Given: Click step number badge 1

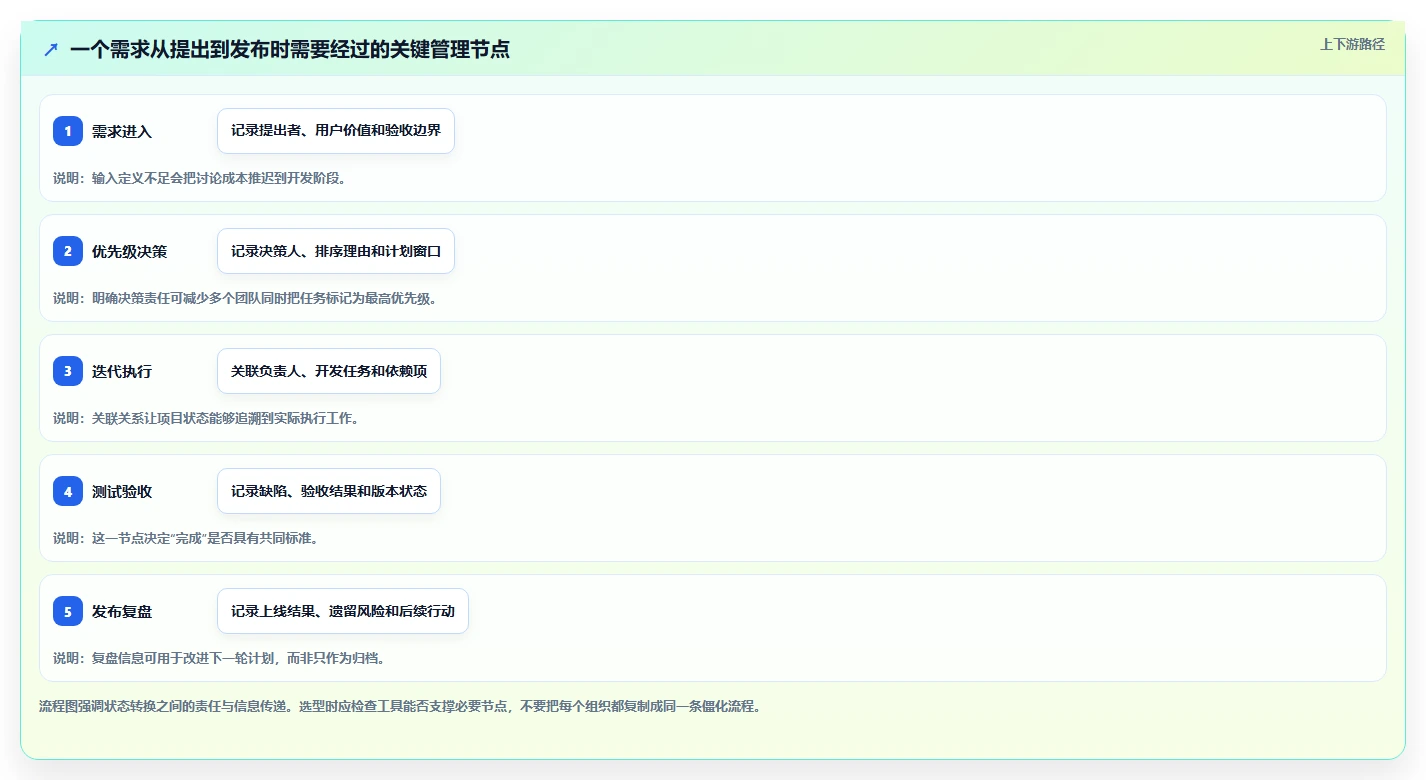Looking at the screenshot, I should 68,131.
